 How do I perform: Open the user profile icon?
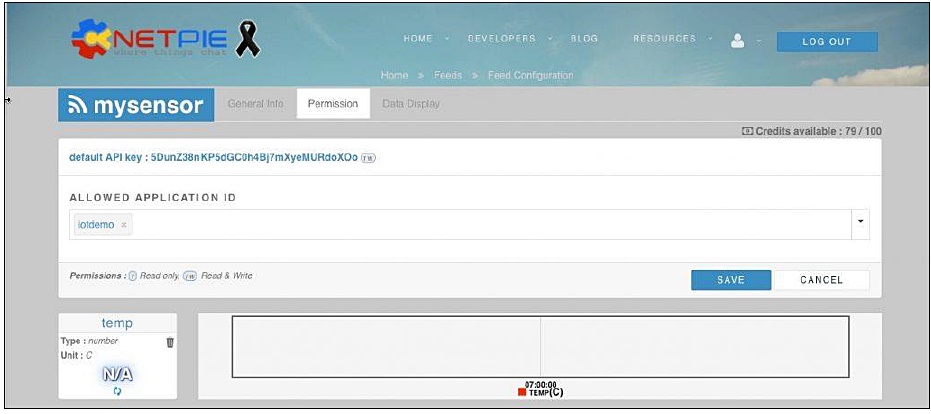click(x=738, y=41)
